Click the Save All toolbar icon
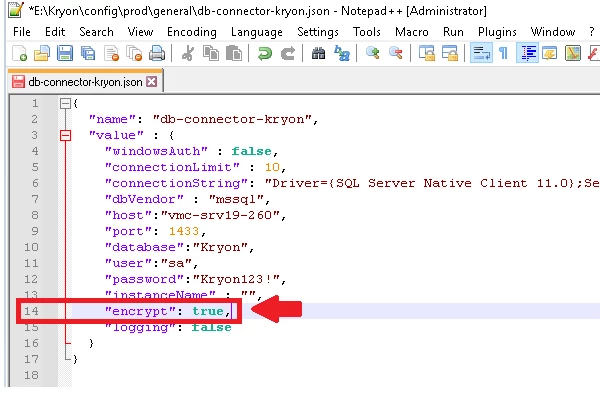611x397 pixels. click(88, 53)
